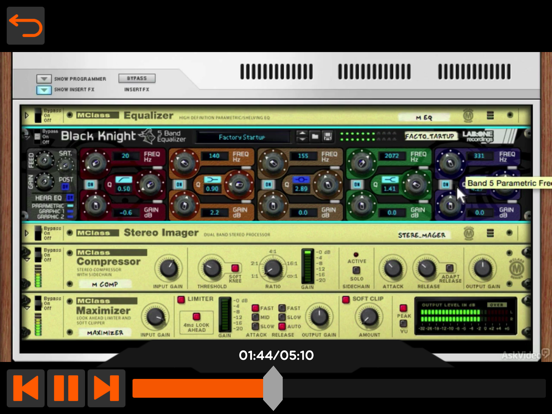Image resolution: width=552 pixels, height=414 pixels.
Task: Click the Bypass Insert FX button
Action: (137, 78)
